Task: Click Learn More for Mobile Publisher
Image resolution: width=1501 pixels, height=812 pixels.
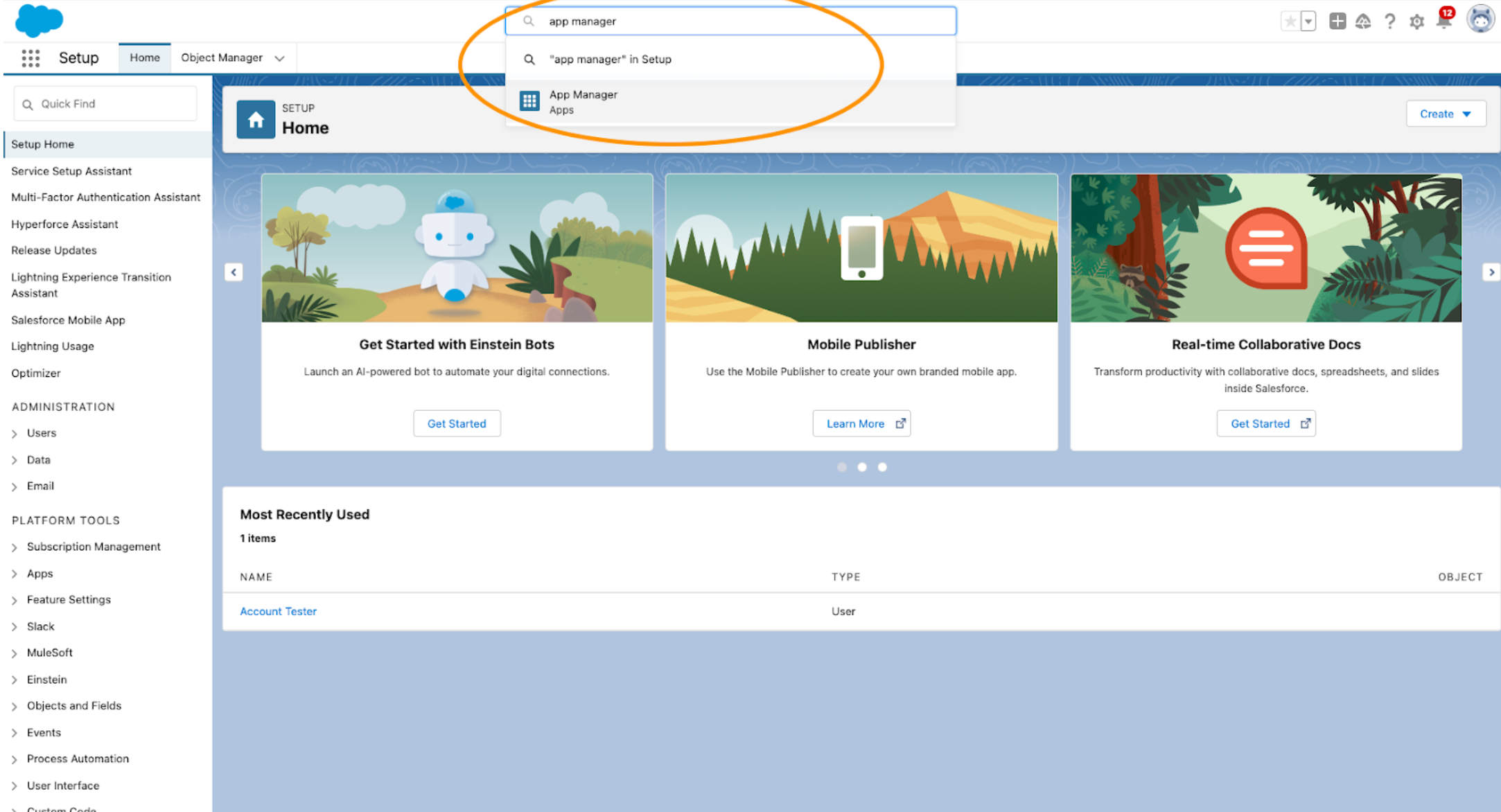Action: (861, 423)
